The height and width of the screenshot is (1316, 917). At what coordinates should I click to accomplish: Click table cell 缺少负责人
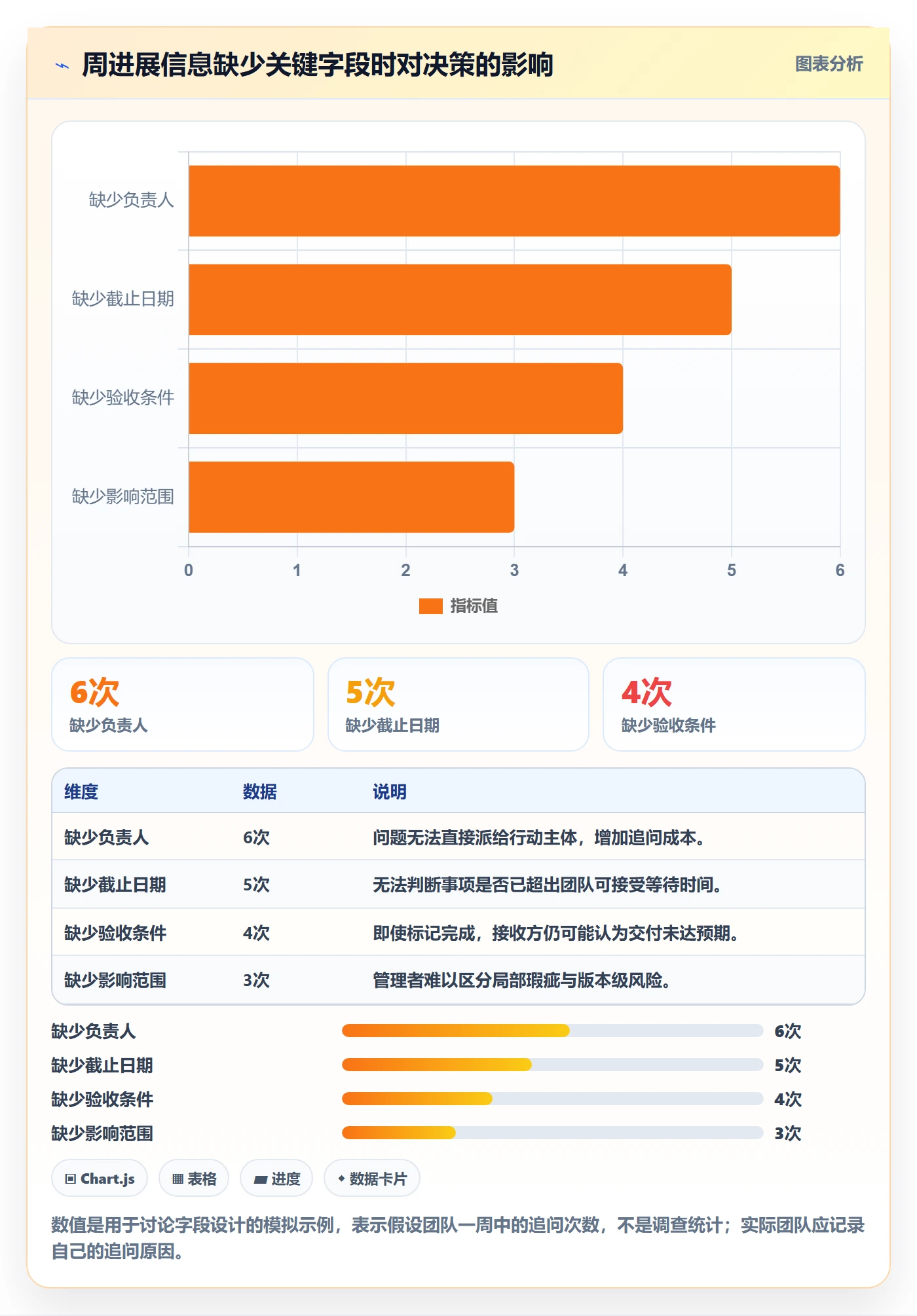click(x=107, y=837)
